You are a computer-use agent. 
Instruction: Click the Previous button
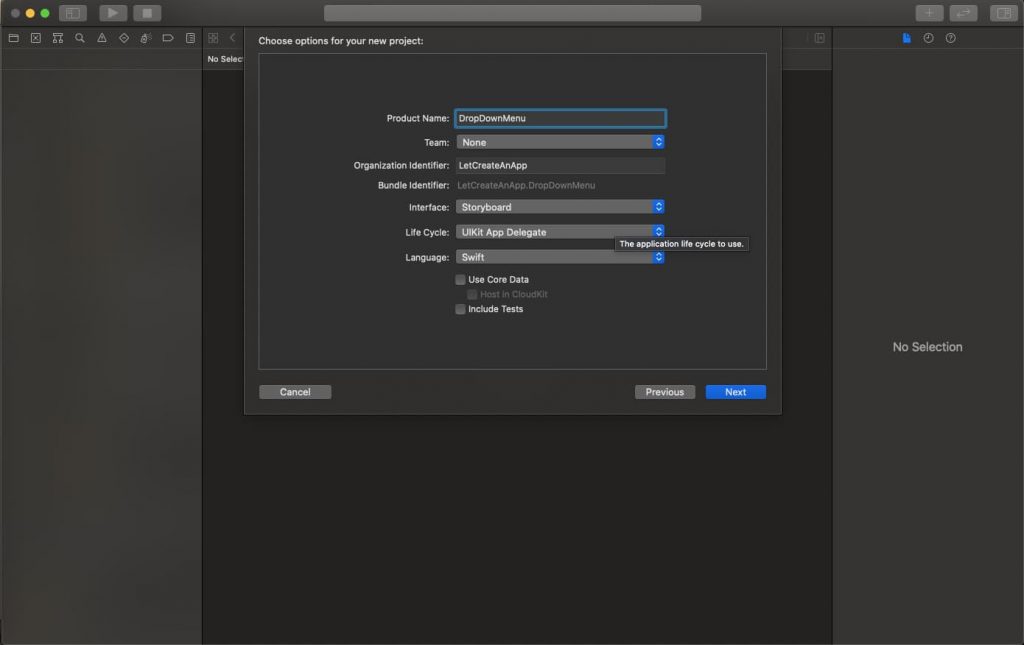(665, 392)
